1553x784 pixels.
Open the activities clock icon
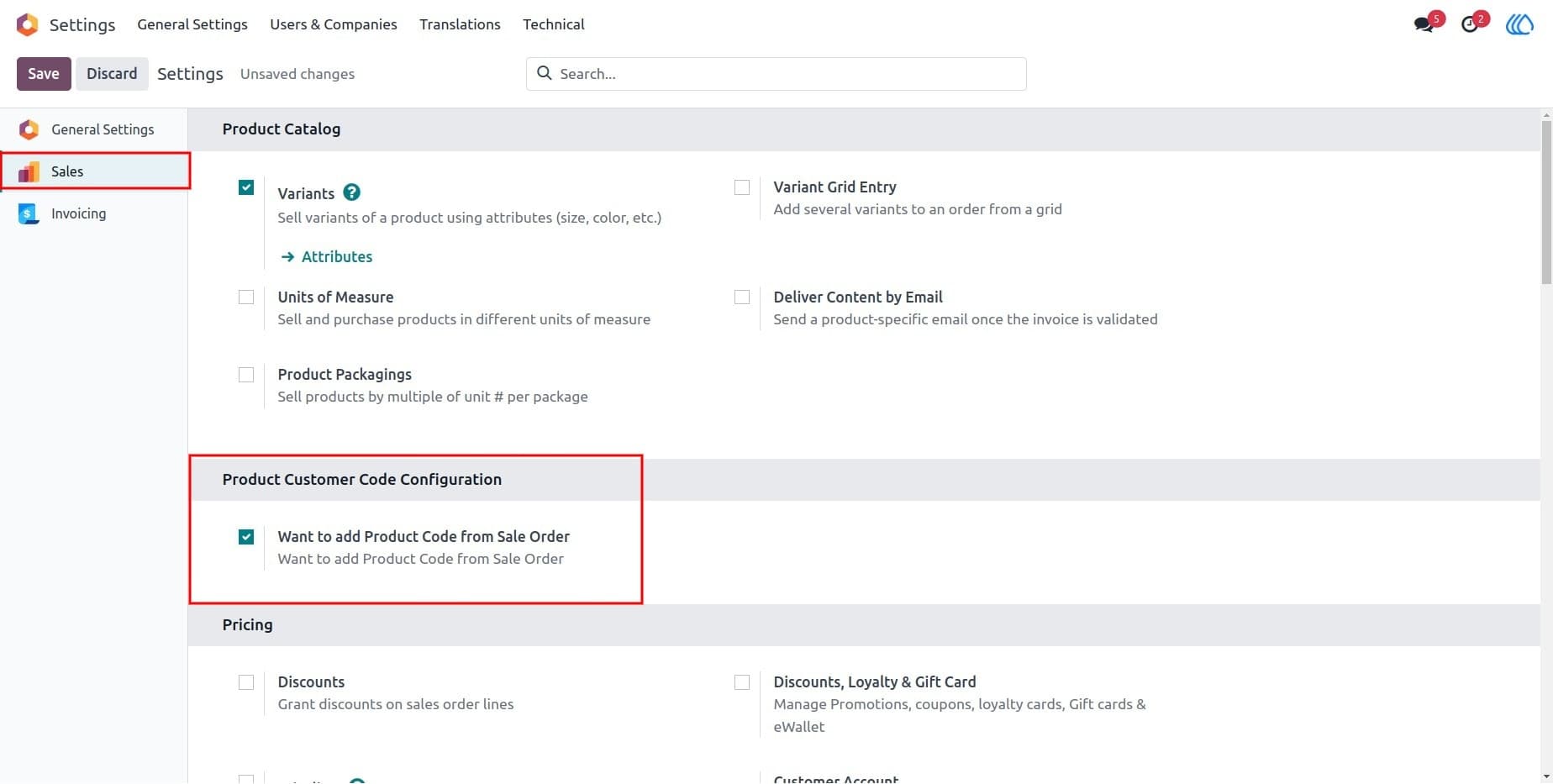[x=1469, y=24]
